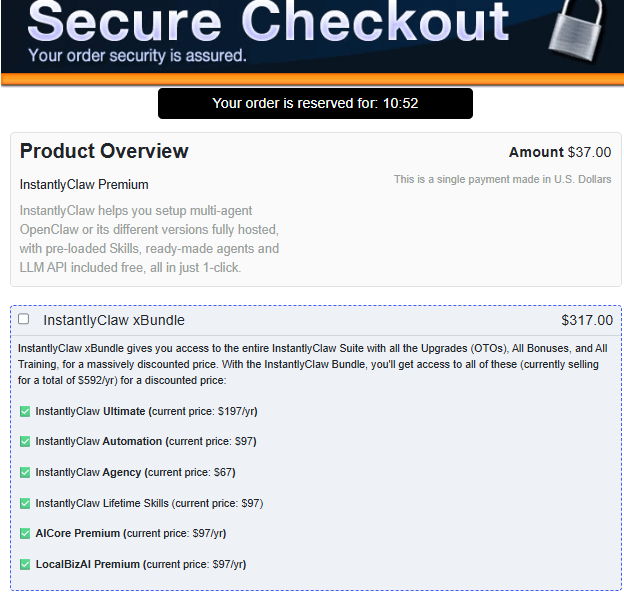Click the InstantlyClaw product description paragraph

149,239
